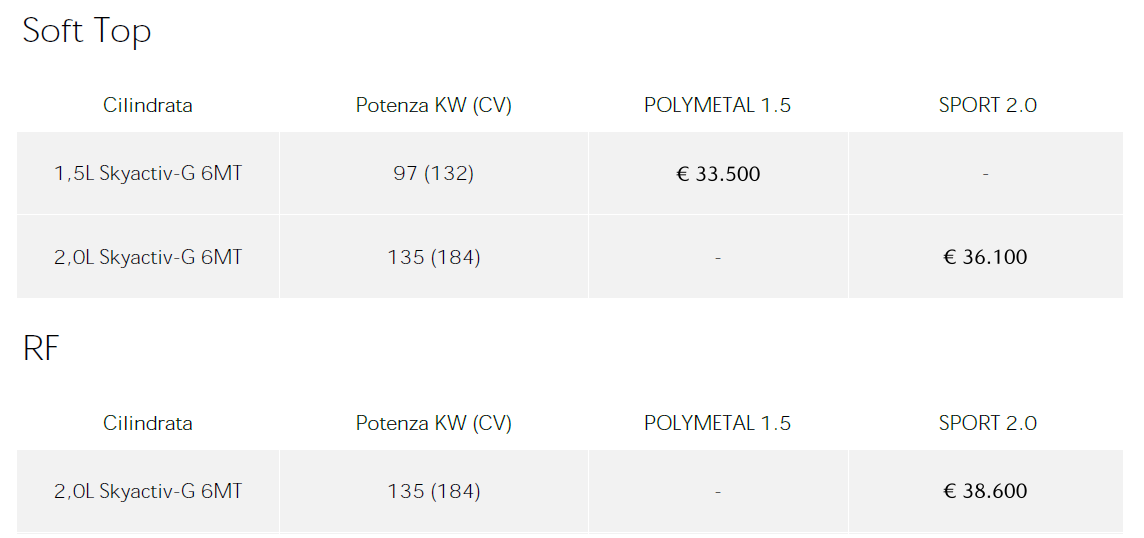Select the 1,5L Skyactiv-G 6MT row label
The height and width of the screenshot is (538, 1144).
point(147,174)
